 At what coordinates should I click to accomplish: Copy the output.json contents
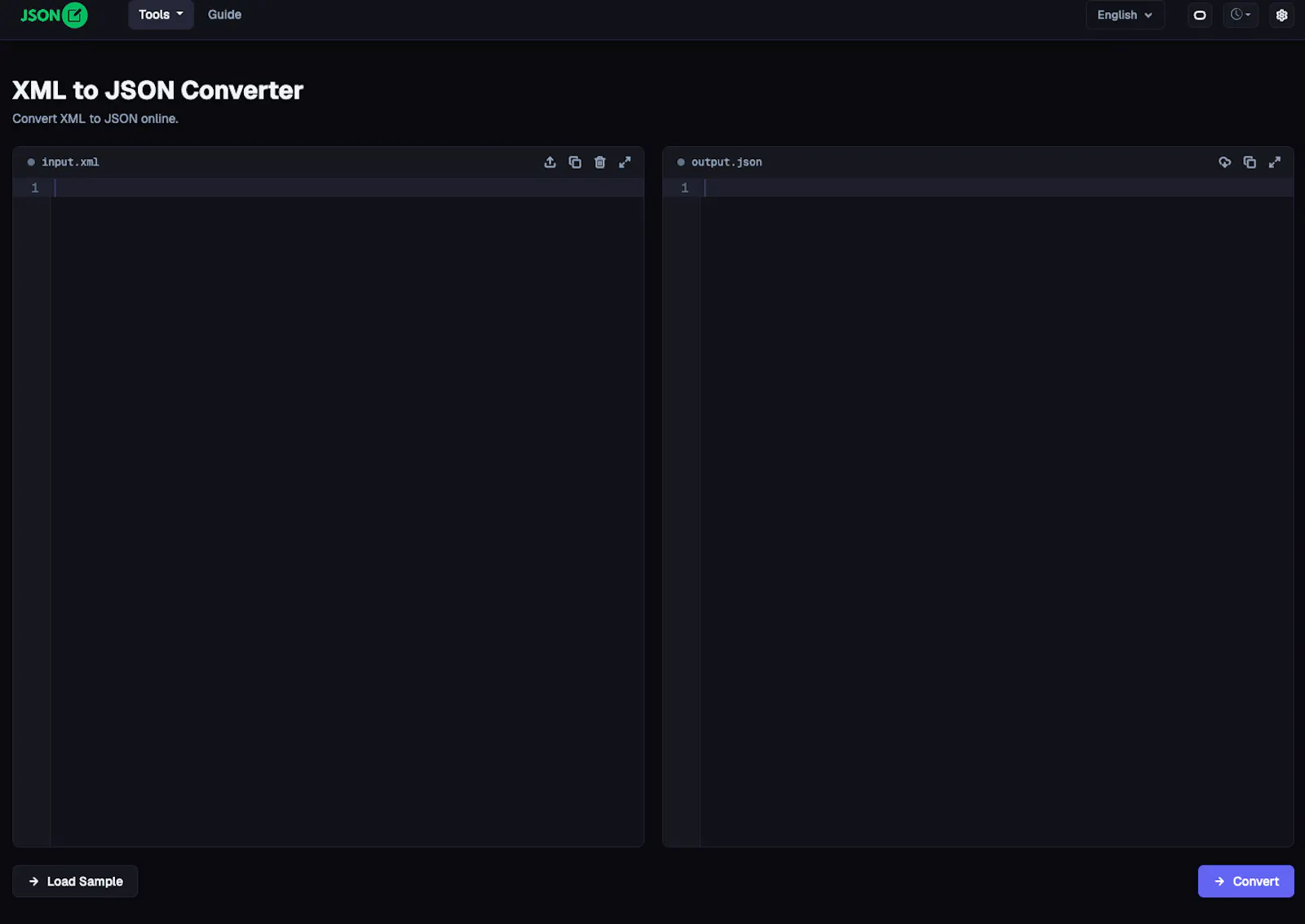pos(1250,162)
